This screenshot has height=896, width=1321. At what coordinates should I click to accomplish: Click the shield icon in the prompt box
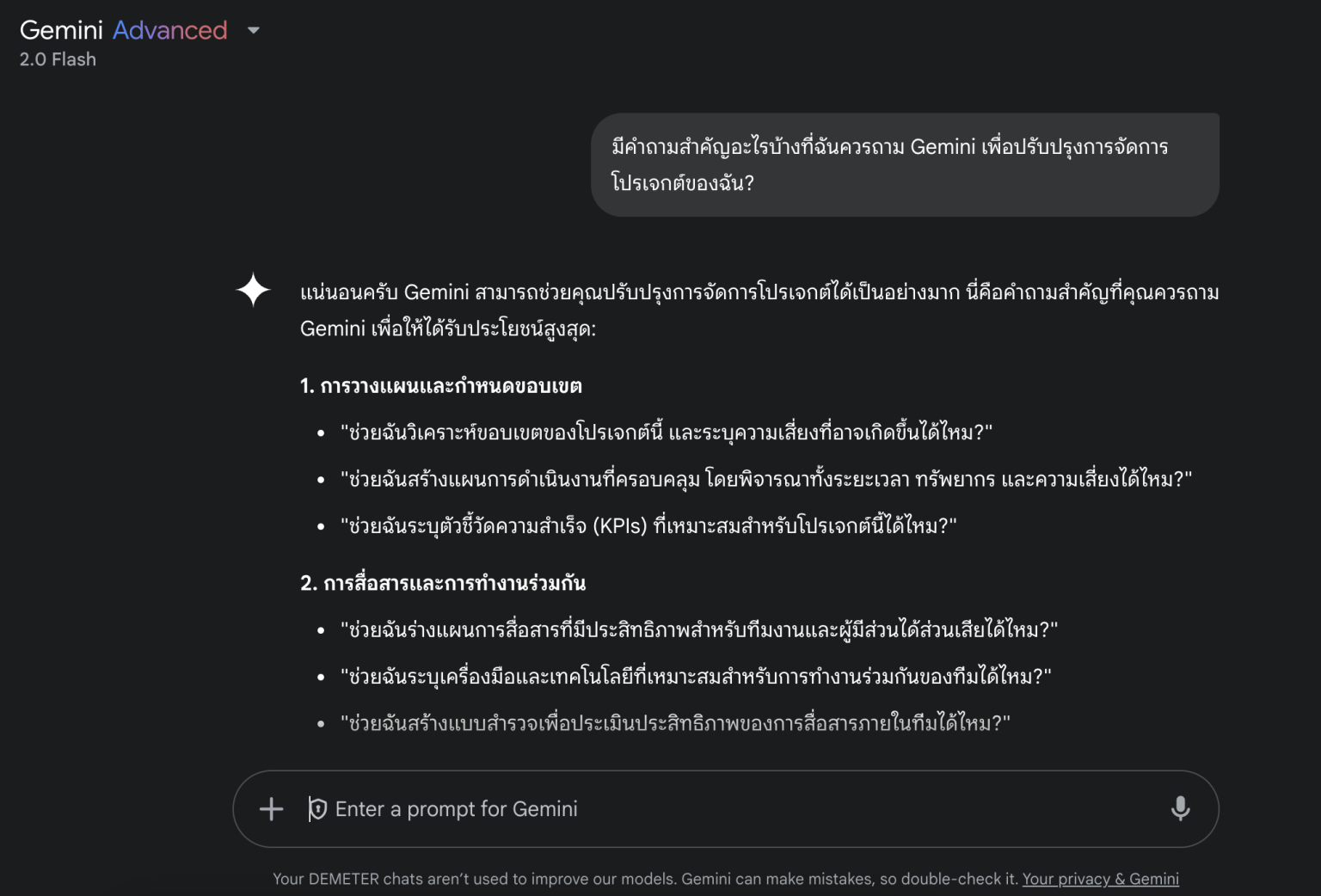click(317, 809)
